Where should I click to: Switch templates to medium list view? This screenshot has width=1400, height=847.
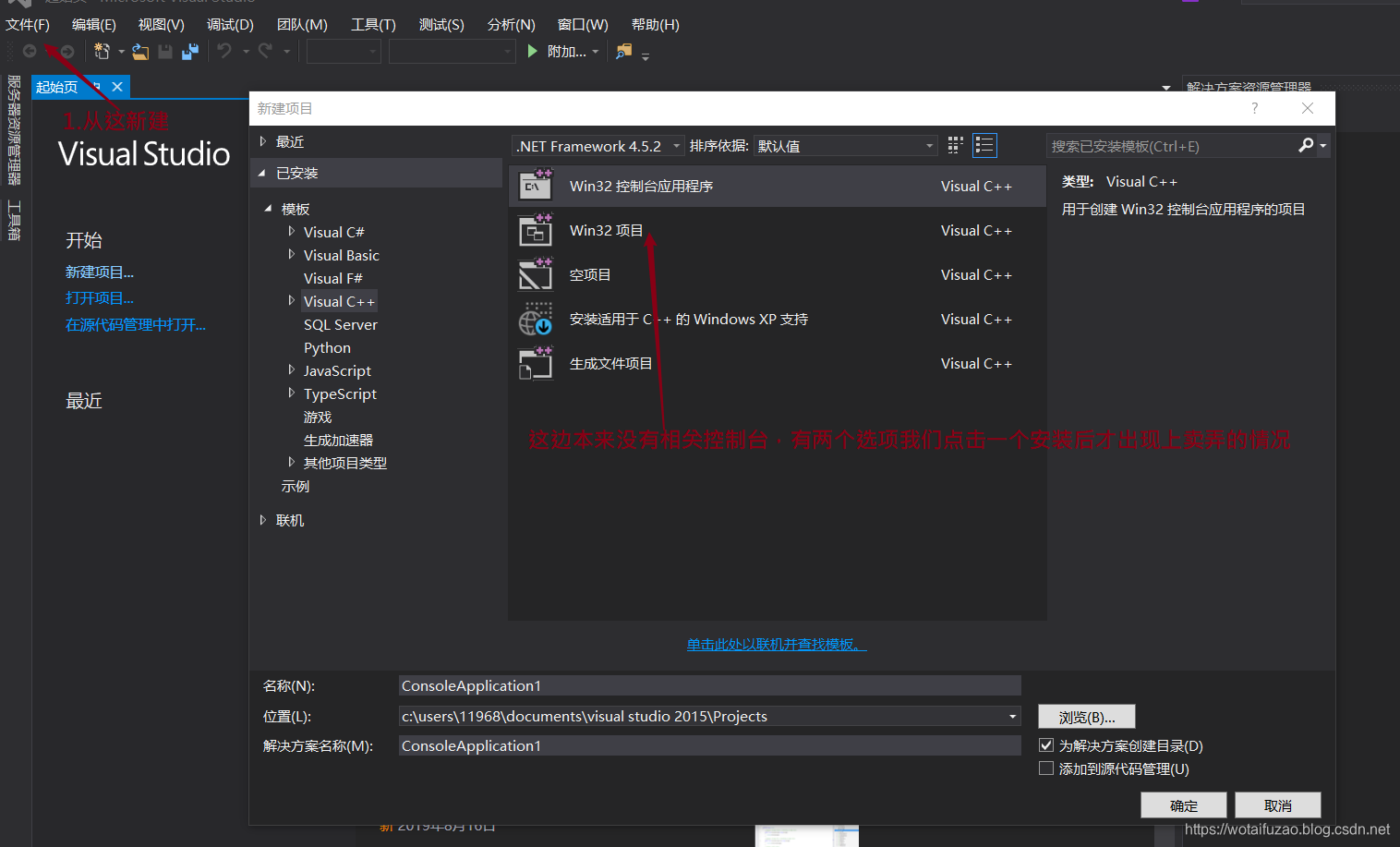click(984, 145)
